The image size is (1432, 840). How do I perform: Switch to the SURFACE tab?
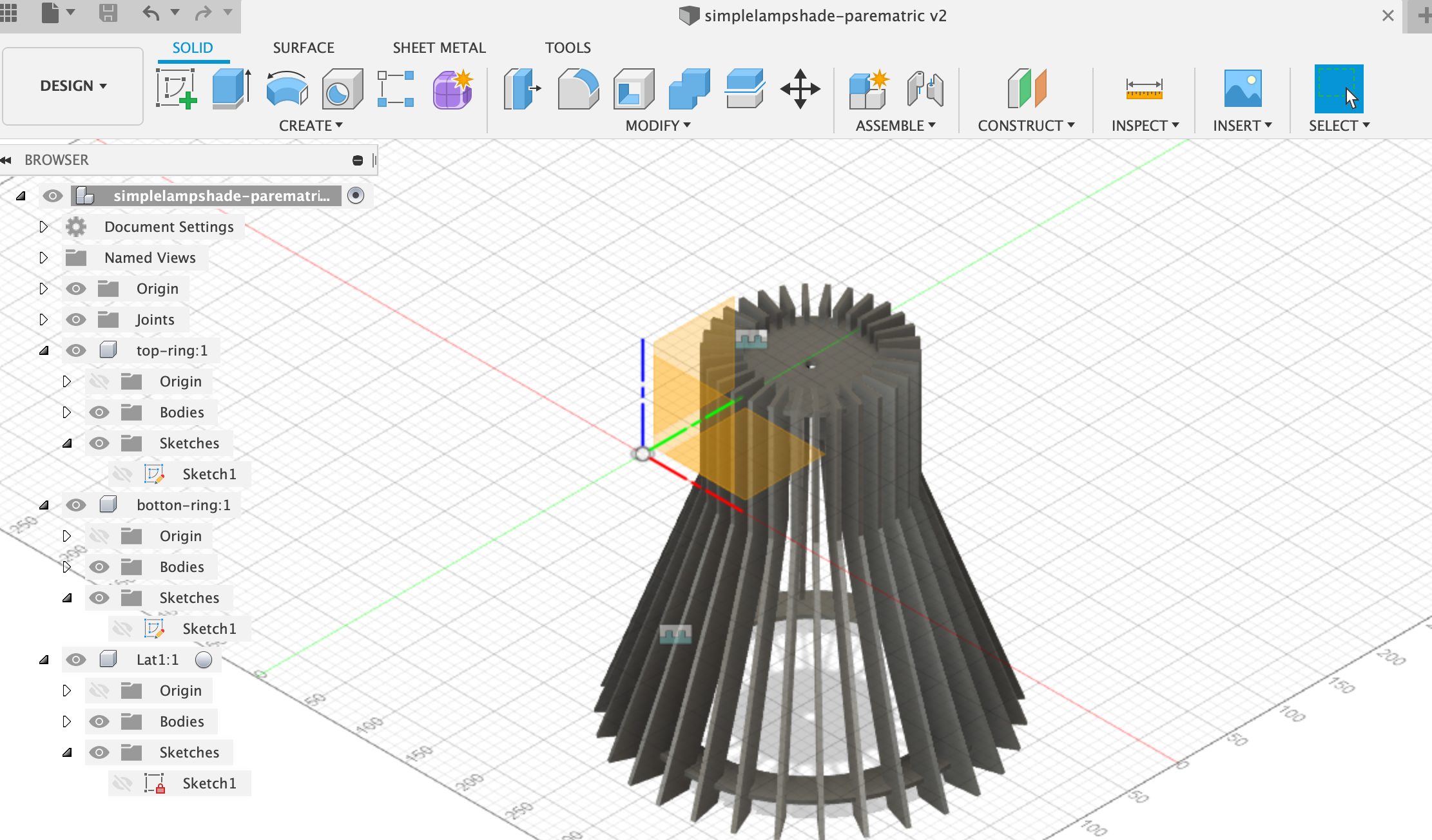(304, 48)
